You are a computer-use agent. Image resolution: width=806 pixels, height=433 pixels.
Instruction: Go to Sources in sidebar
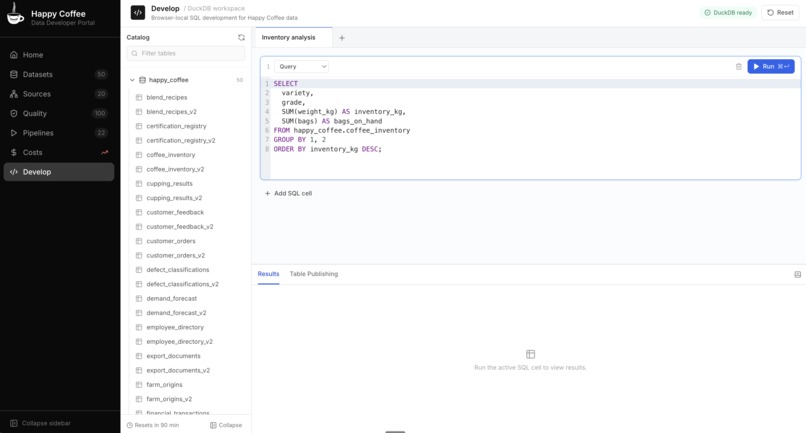click(59, 94)
